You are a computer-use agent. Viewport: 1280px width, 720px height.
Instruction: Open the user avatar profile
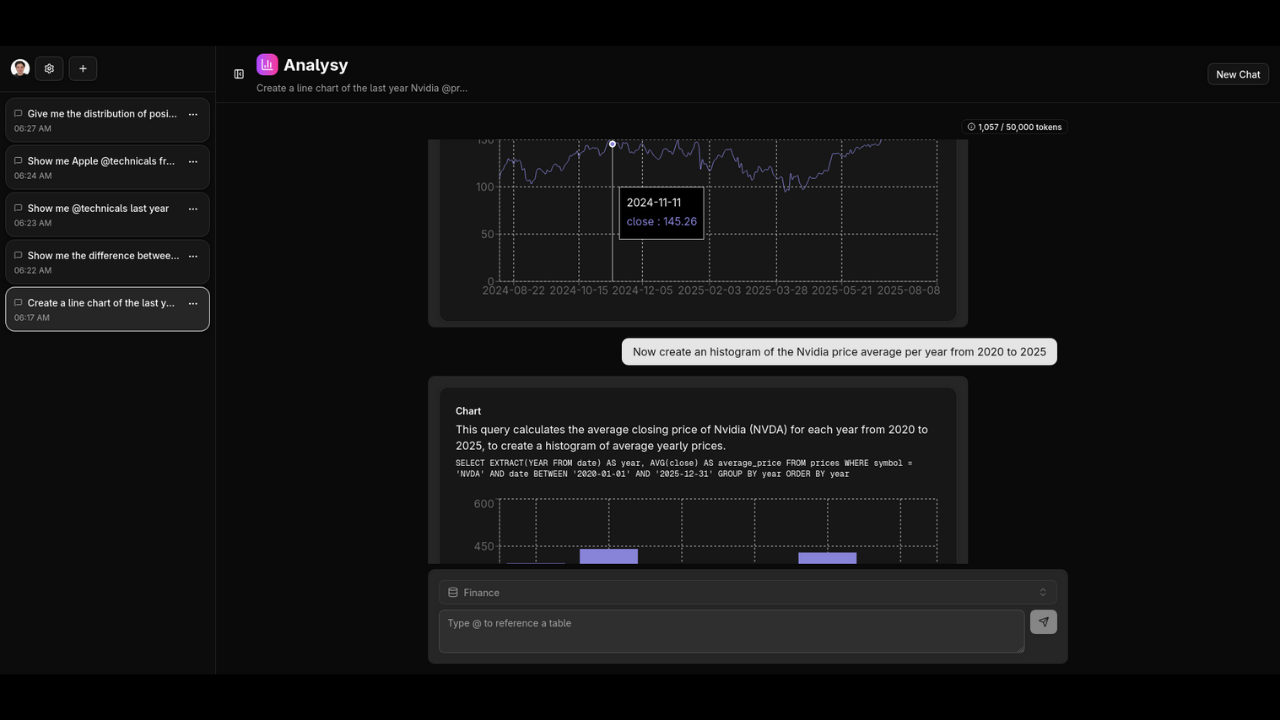(x=20, y=68)
